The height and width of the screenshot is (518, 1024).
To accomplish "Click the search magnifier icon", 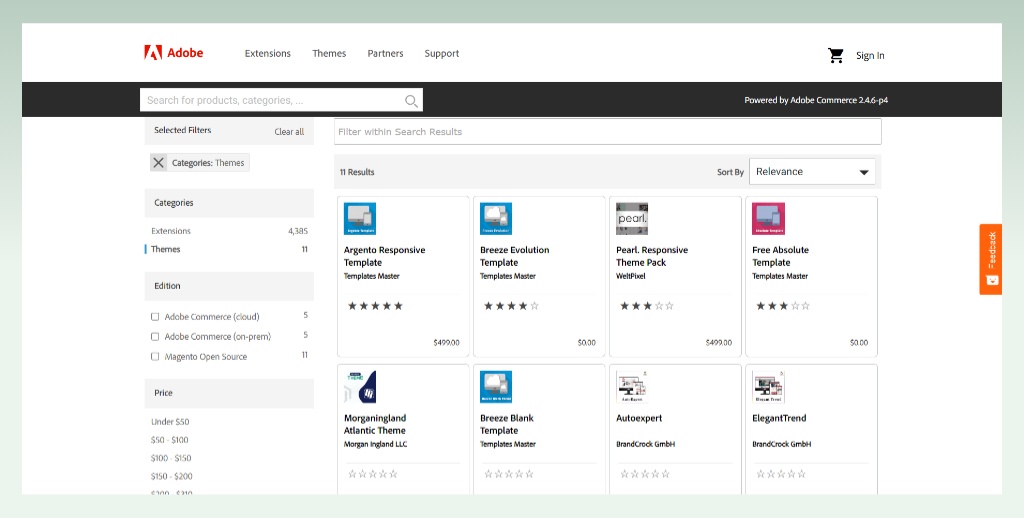I will tap(411, 101).
